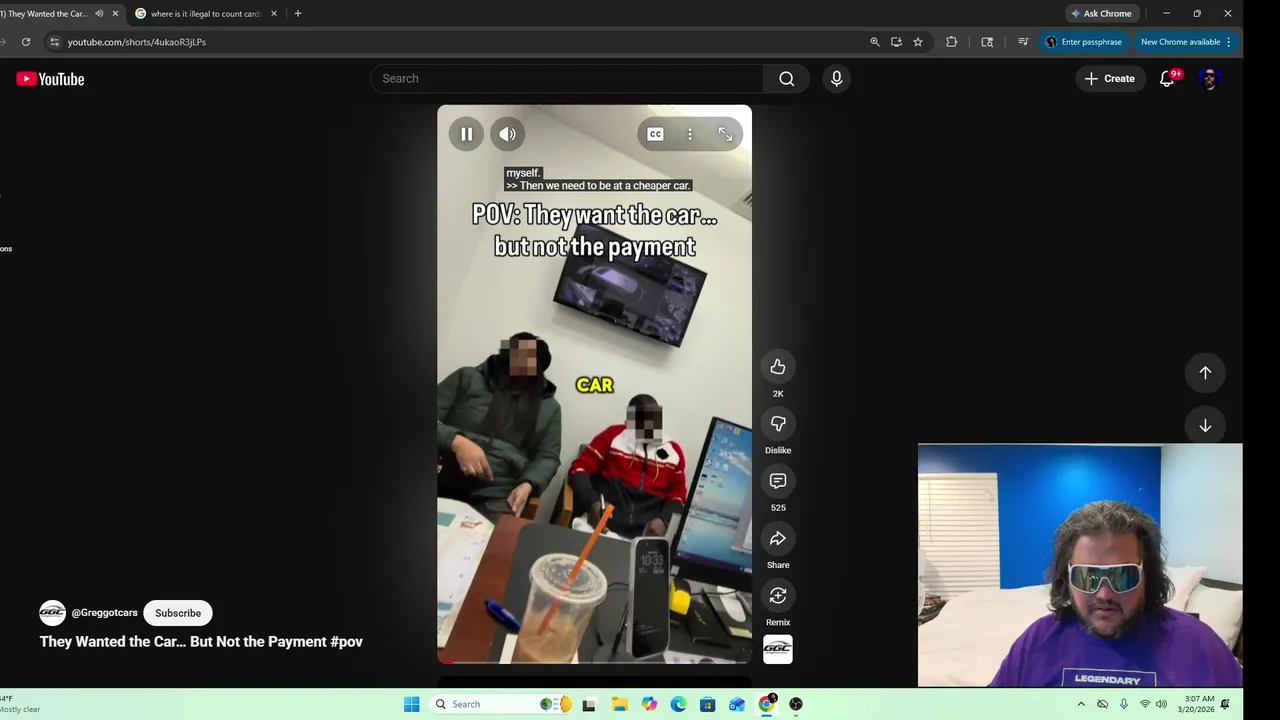Open the Chrome three-dot menu
The width and height of the screenshot is (1280, 720).
click(1229, 42)
